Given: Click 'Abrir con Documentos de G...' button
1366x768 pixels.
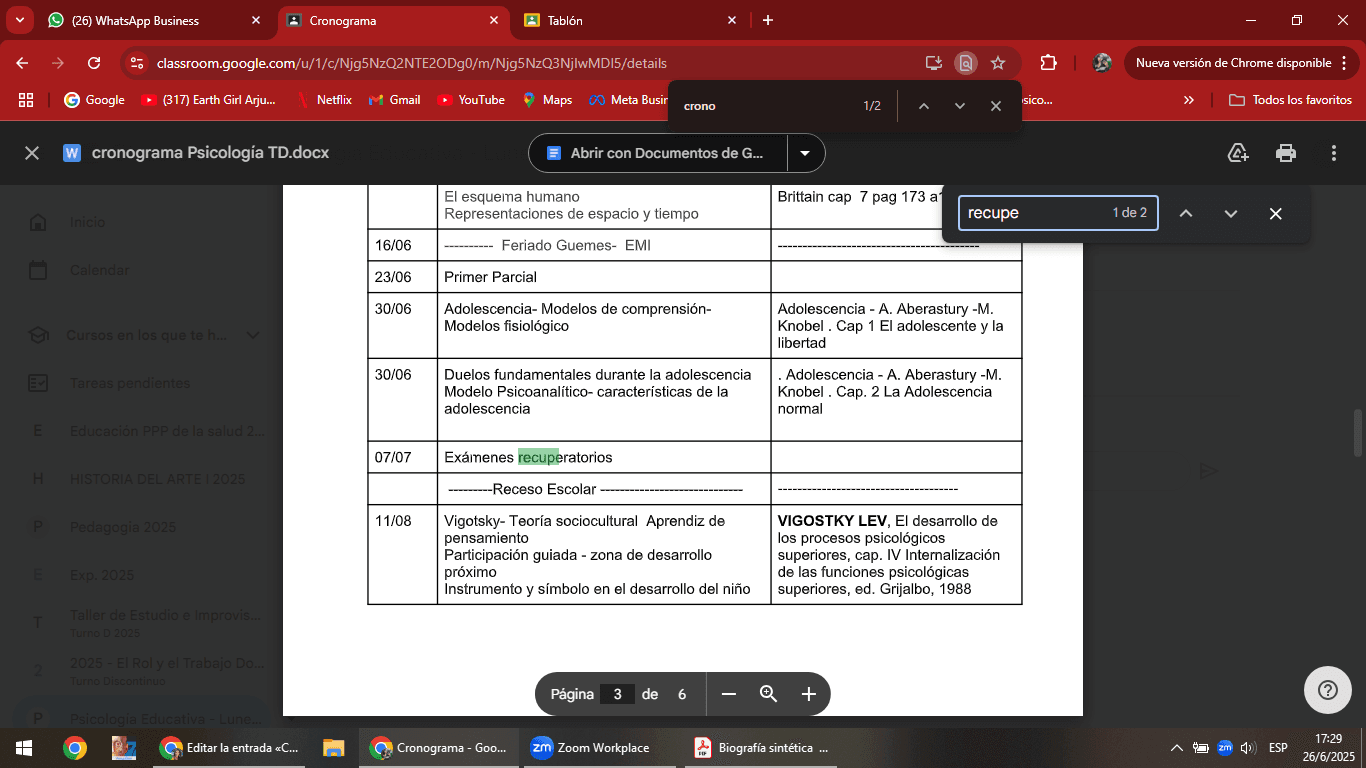Looking at the screenshot, I should tap(657, 153).
